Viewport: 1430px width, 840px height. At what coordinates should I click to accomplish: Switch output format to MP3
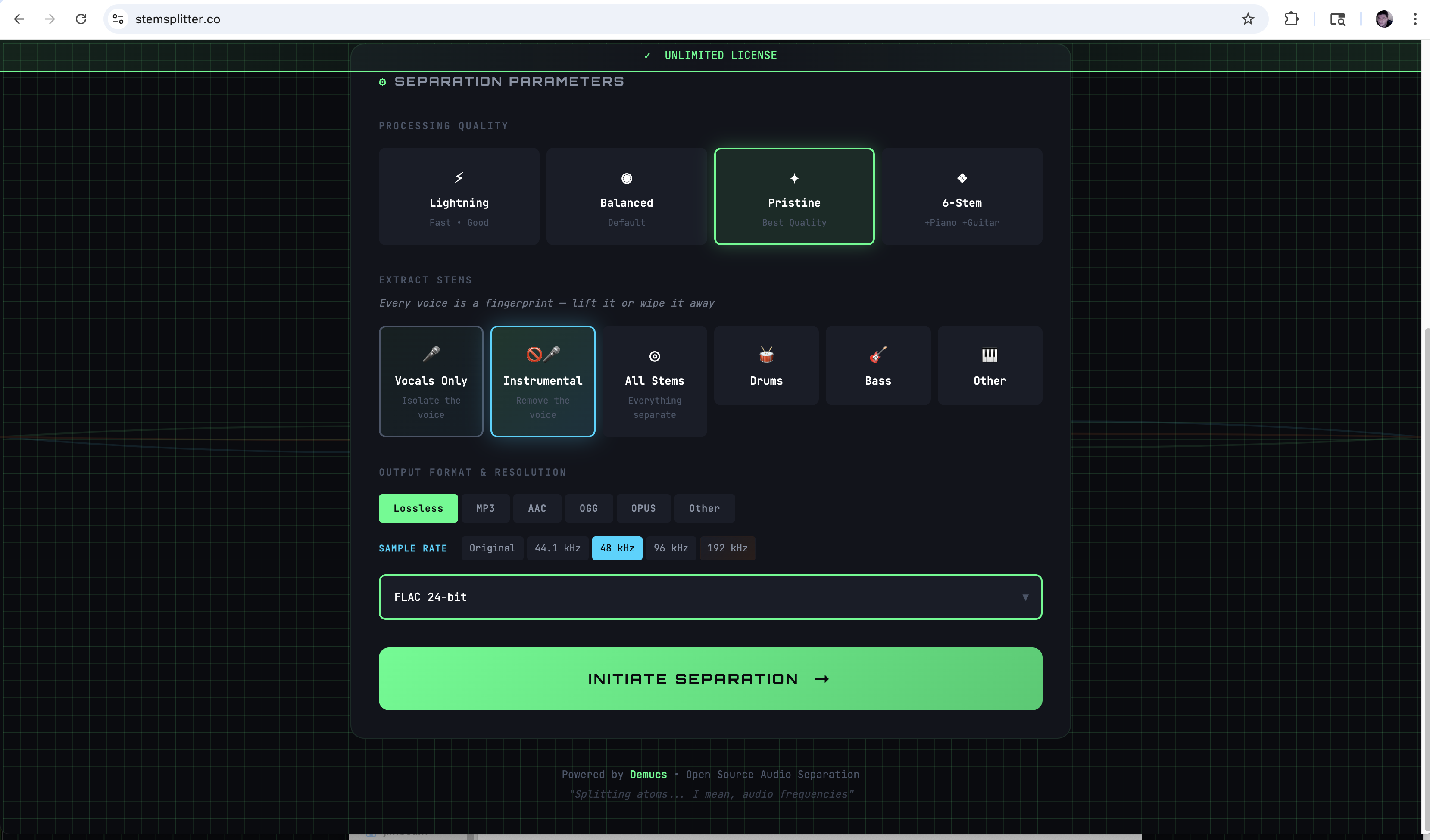coord(485,508)
